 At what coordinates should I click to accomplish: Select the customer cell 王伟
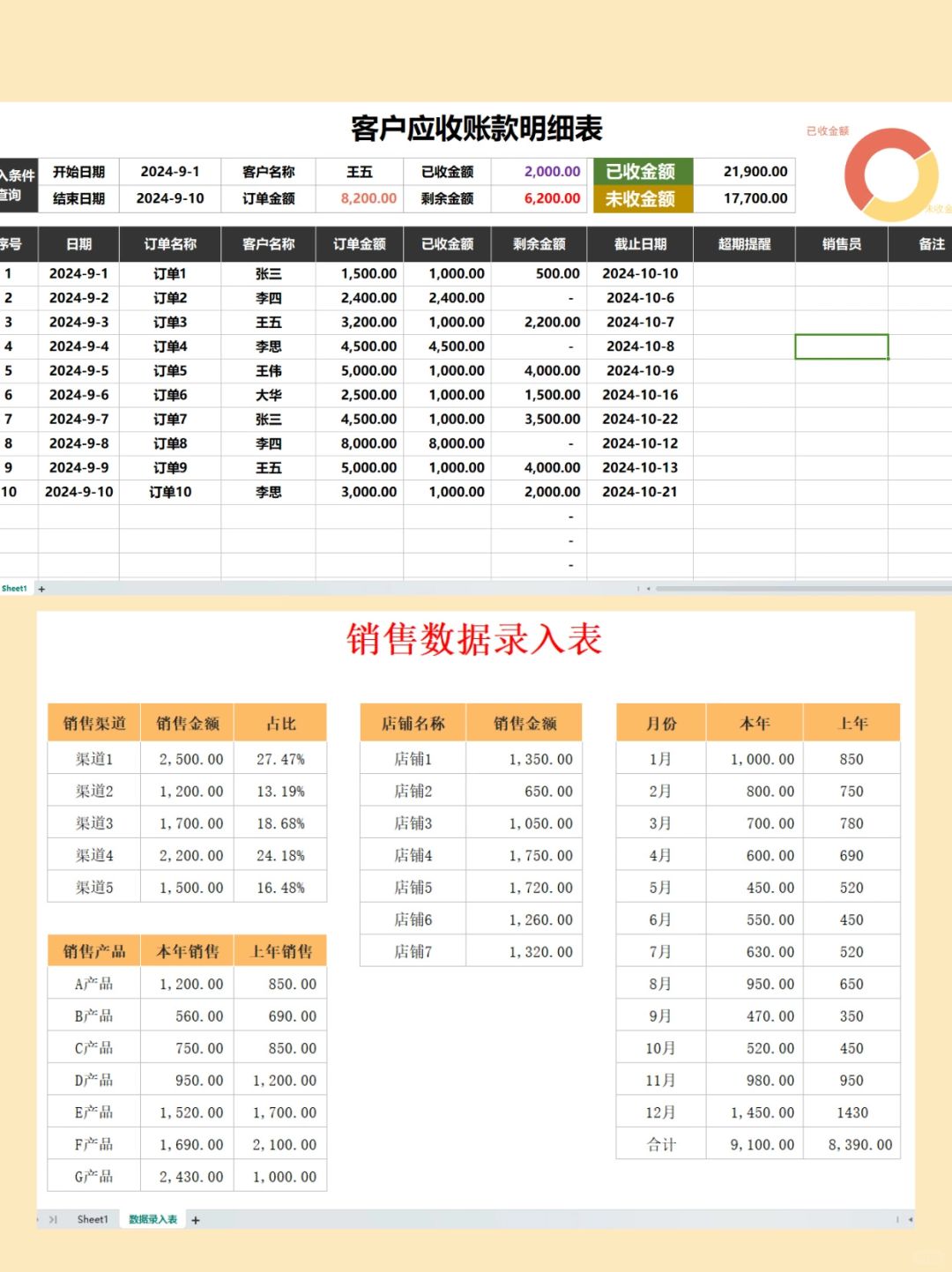click(269, 371)
